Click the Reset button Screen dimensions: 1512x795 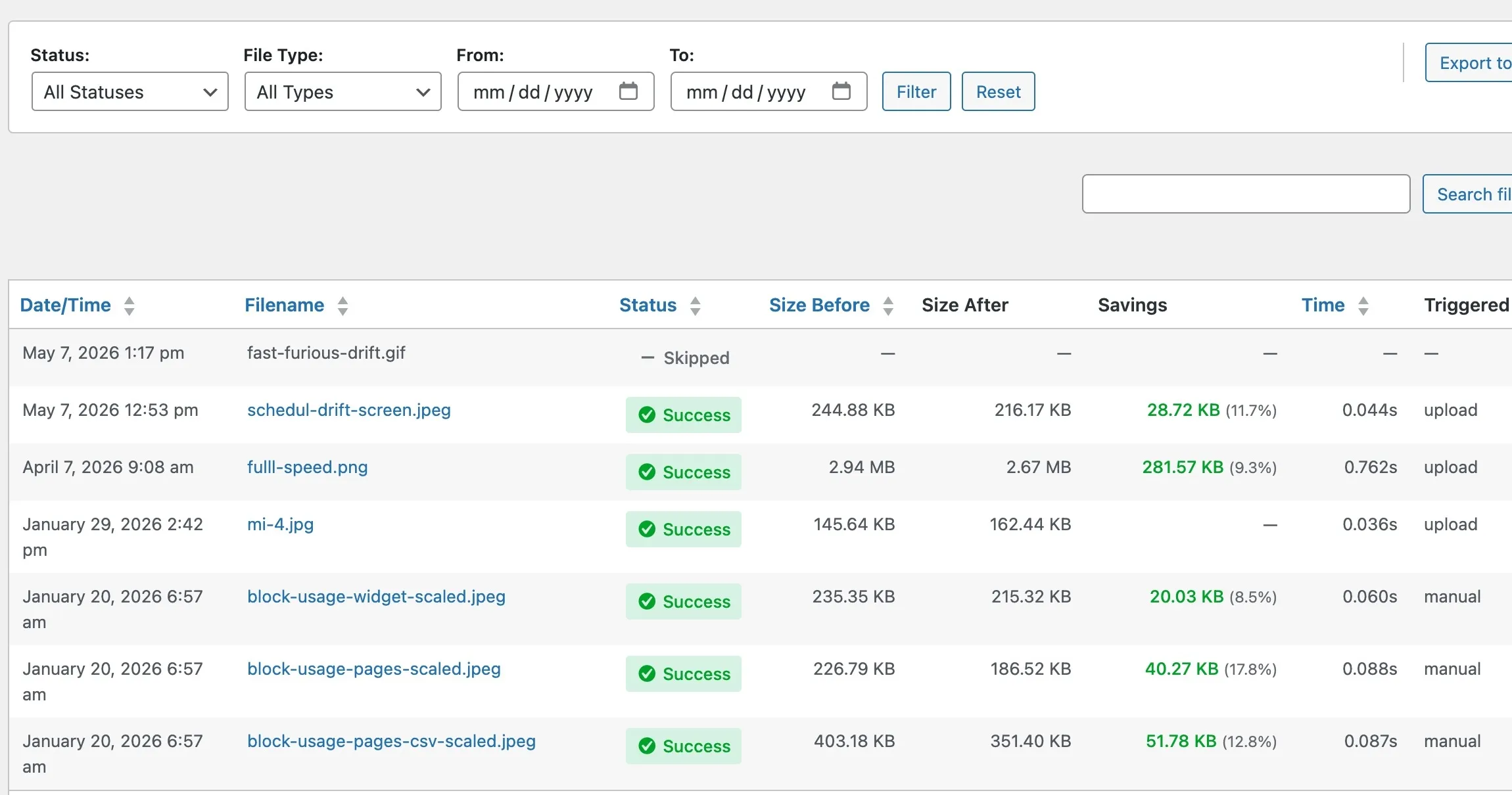tap(998, 92)
